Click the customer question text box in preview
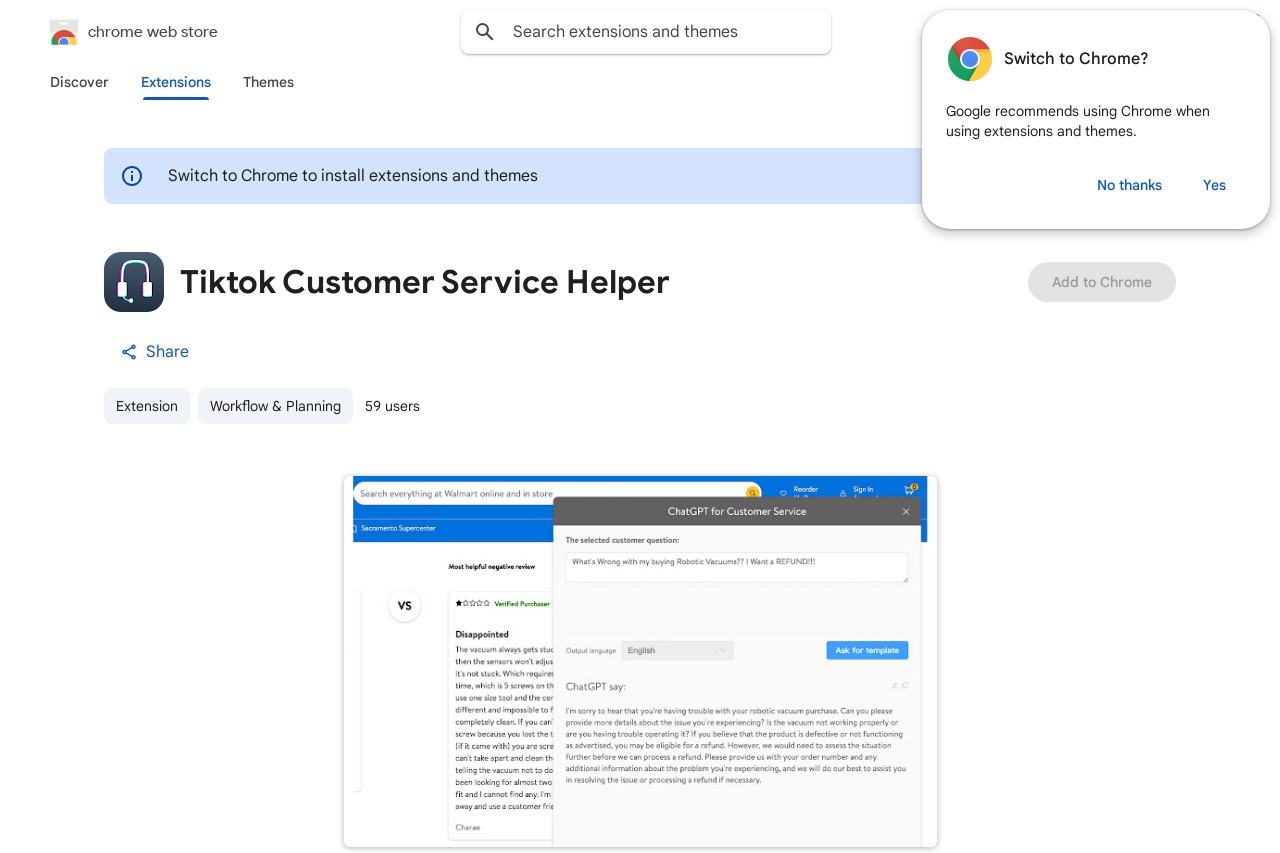The image size is (1280, 853). [737, 567]
